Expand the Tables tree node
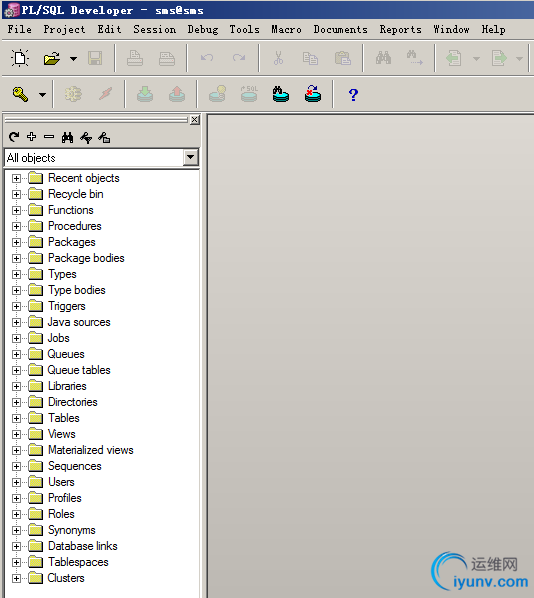Screen dimensions: 534x598 point(16,418)
